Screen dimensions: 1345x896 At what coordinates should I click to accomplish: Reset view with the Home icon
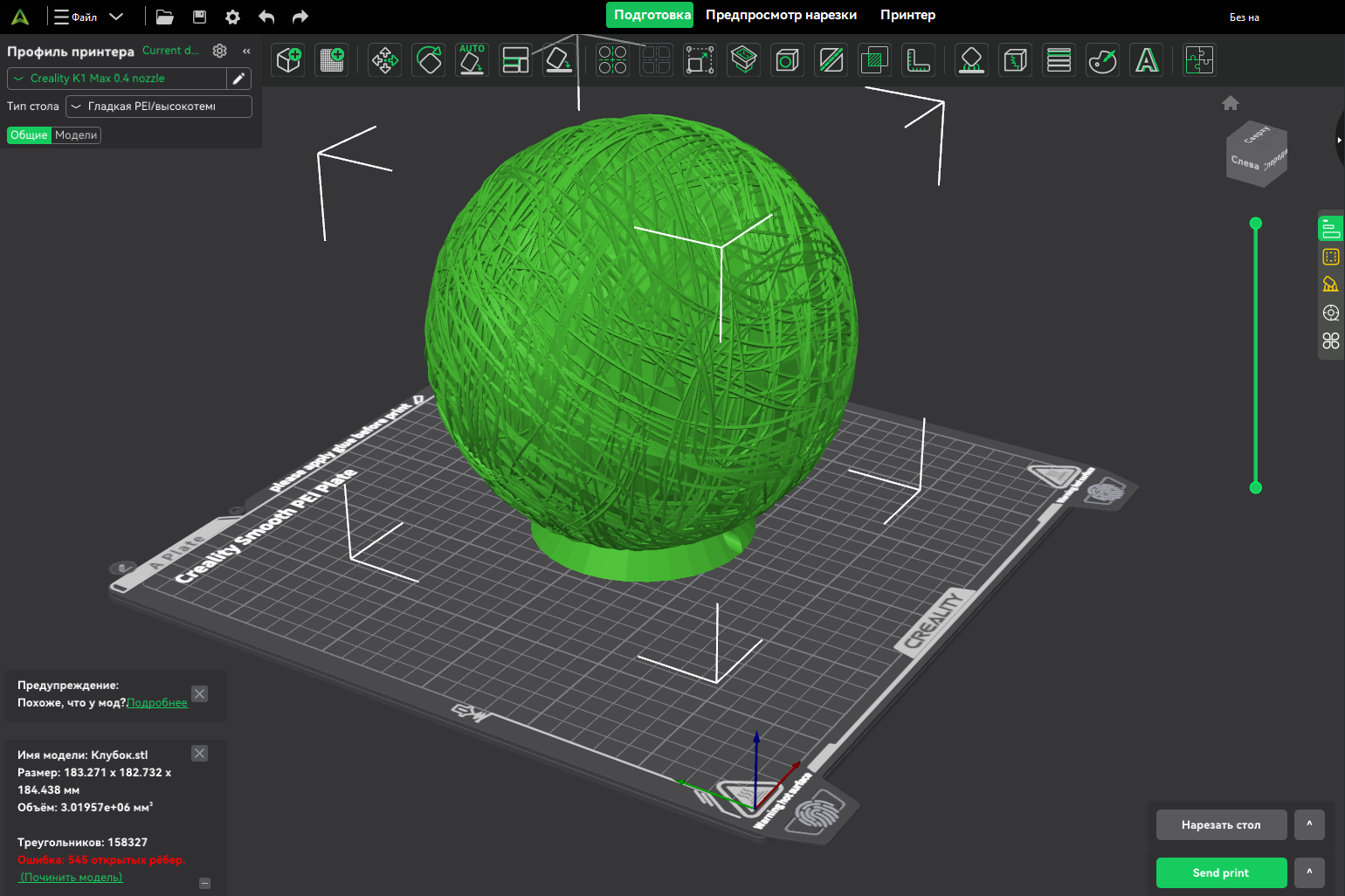pos(1231,103)
